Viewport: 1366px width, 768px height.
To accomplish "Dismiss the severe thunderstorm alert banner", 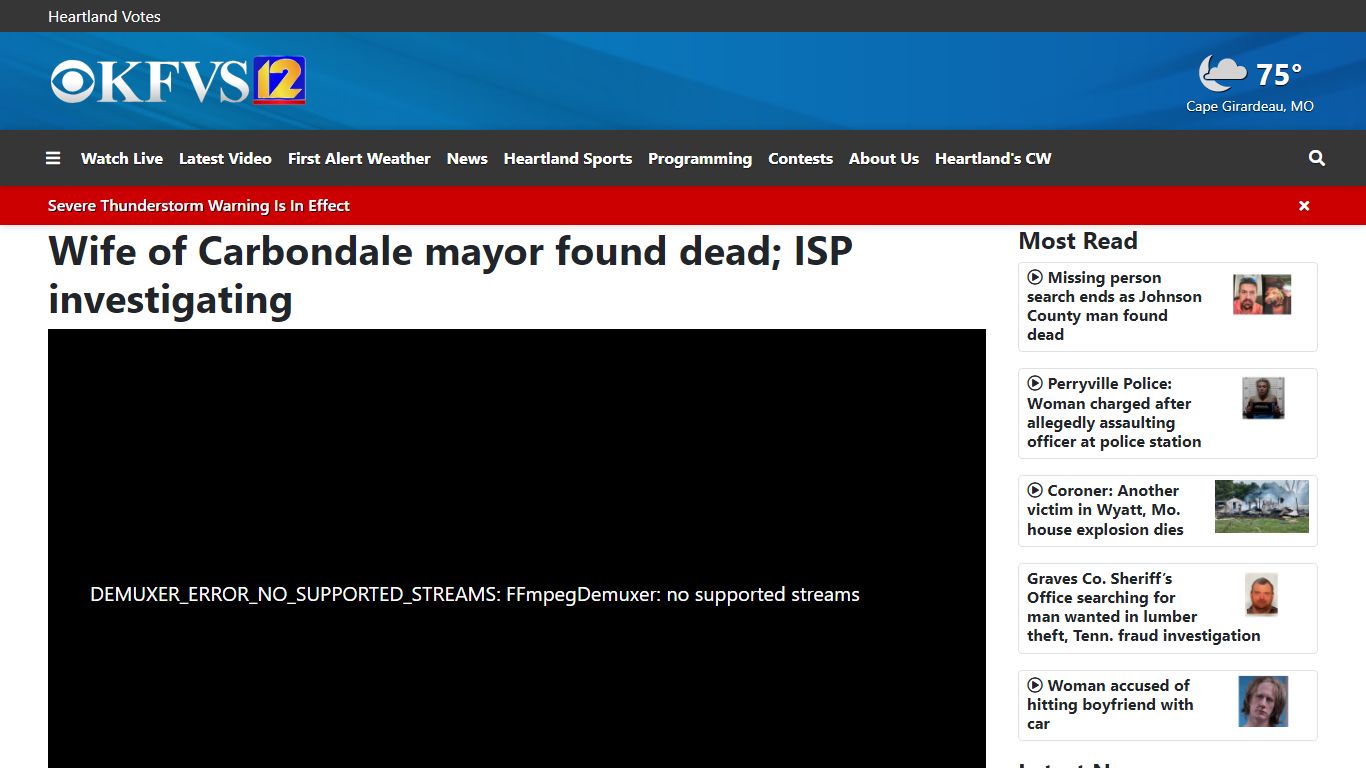I will [1304, 206].
